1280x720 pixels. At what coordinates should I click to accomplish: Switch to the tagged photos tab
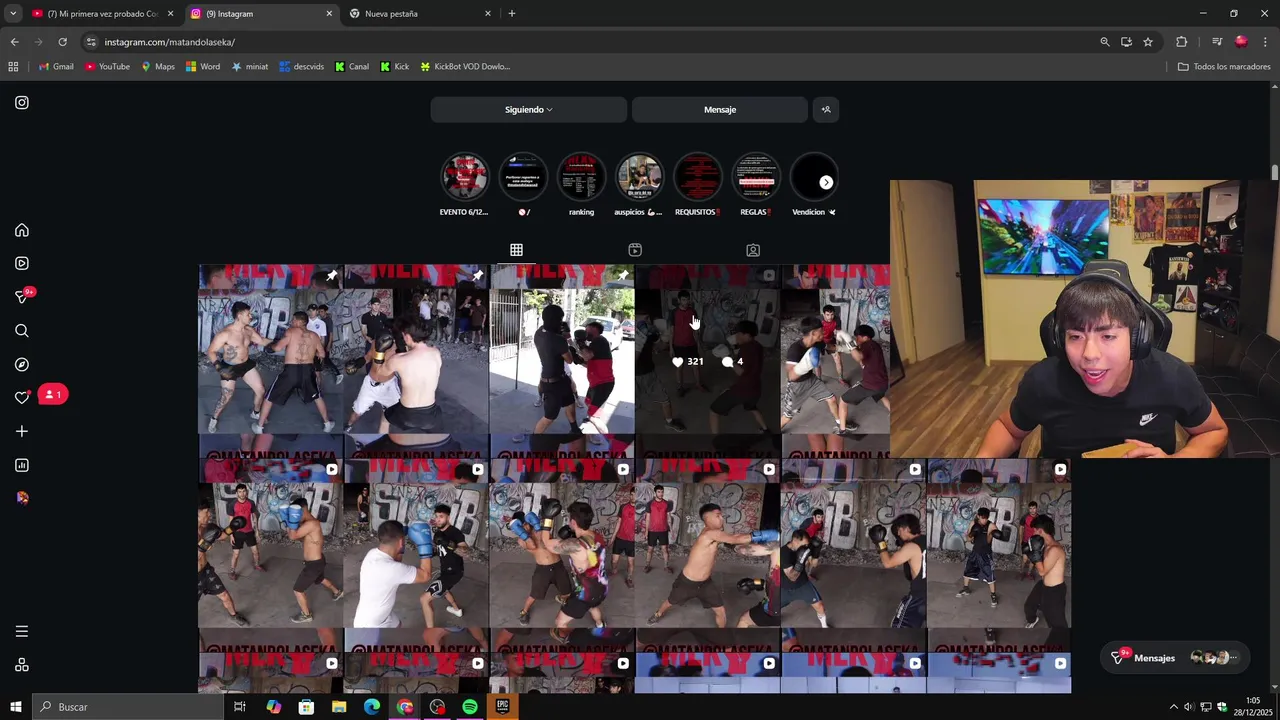pyautogui.click(x=753, y=250)
